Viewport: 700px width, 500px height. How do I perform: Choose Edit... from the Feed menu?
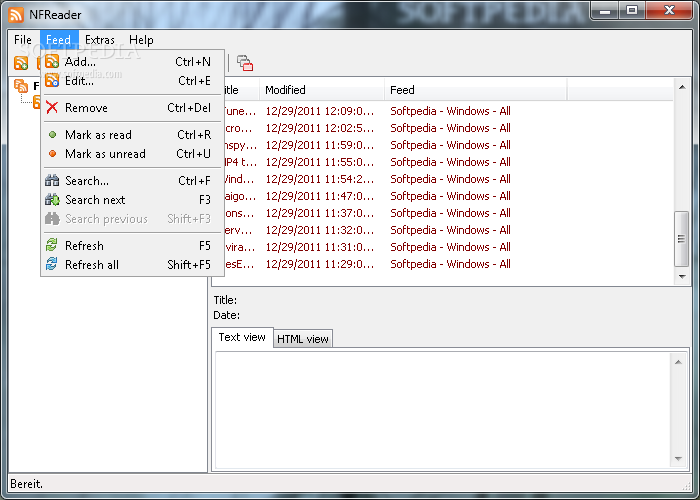coord(133,81)
